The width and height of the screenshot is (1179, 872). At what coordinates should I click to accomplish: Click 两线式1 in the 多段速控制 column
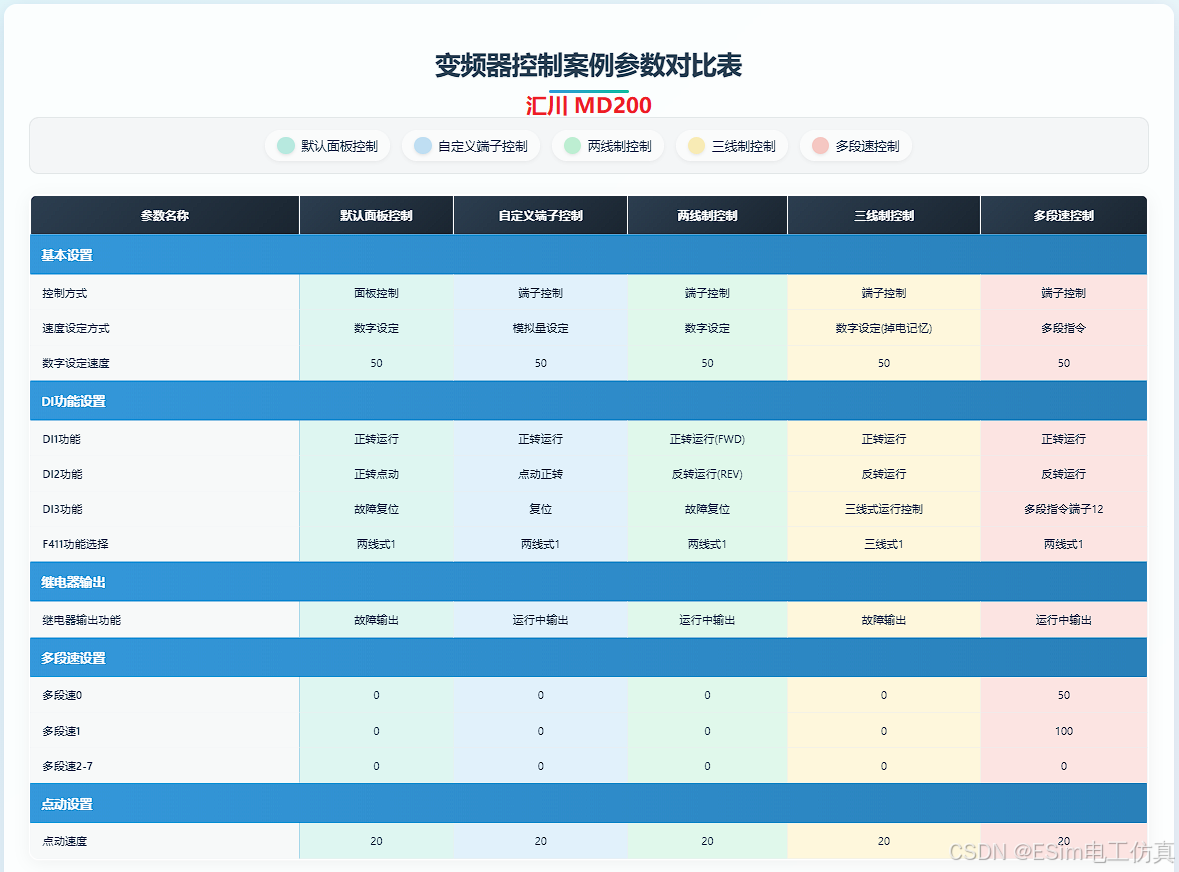[x=1064, y=544]
